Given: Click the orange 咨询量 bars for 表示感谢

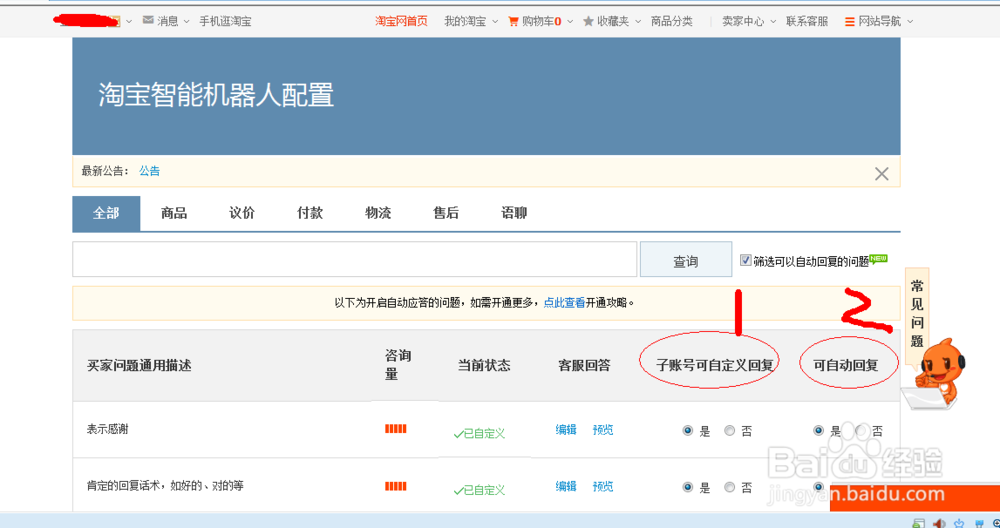Looking at the screenshot, I should (x=395, y=429).
